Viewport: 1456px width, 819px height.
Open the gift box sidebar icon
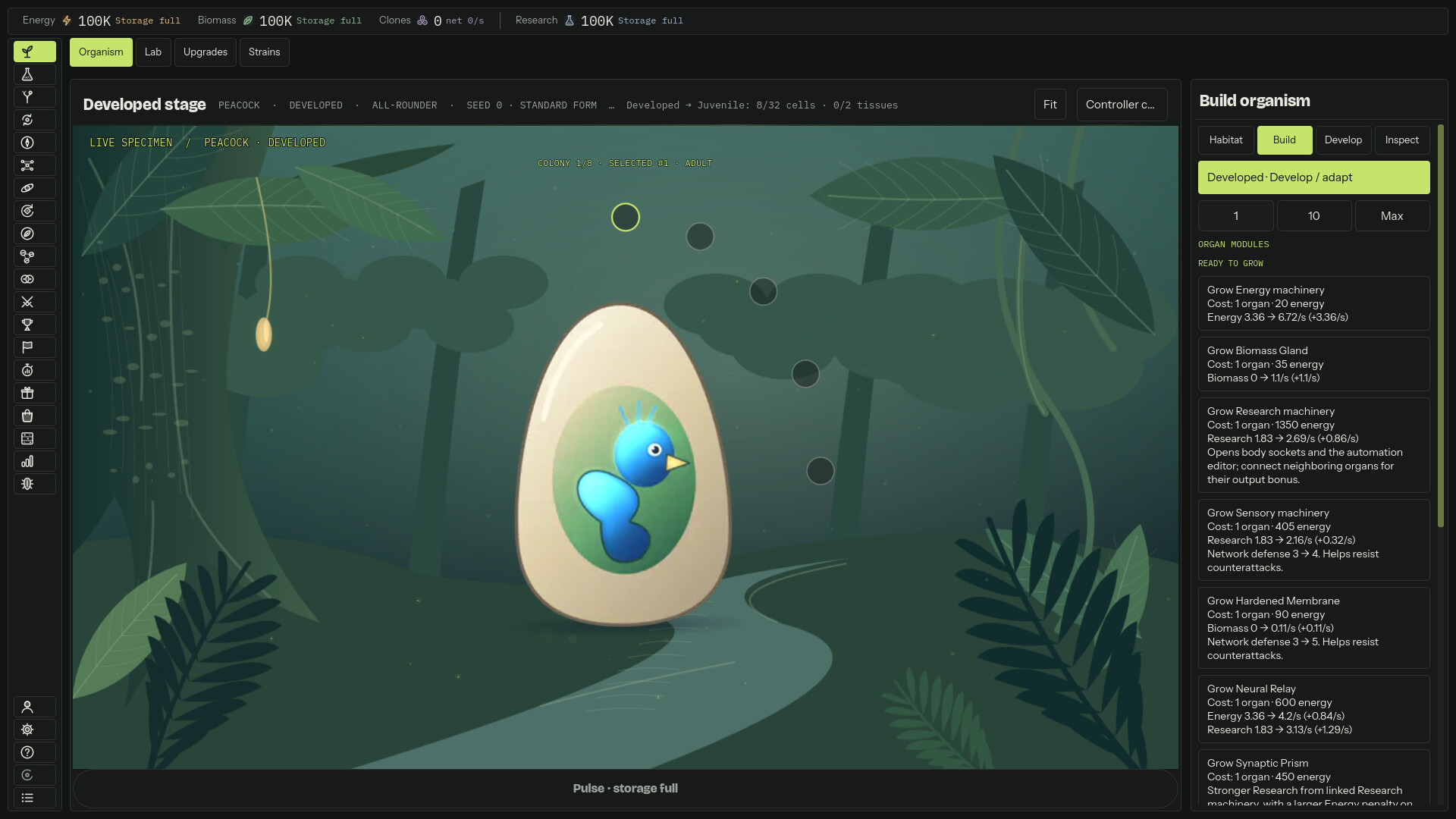[x=34, y=393]
